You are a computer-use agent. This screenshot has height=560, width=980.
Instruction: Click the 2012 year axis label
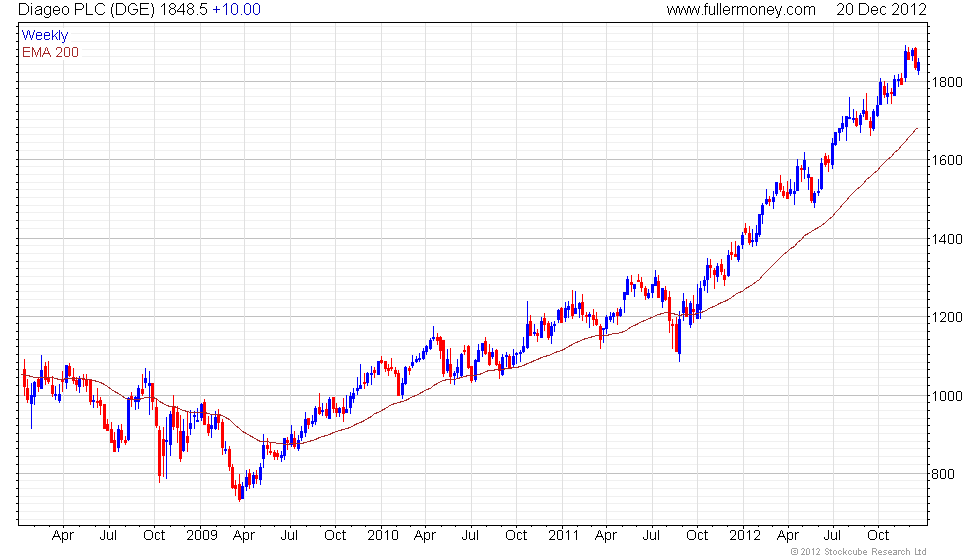[x=744, y=535]
